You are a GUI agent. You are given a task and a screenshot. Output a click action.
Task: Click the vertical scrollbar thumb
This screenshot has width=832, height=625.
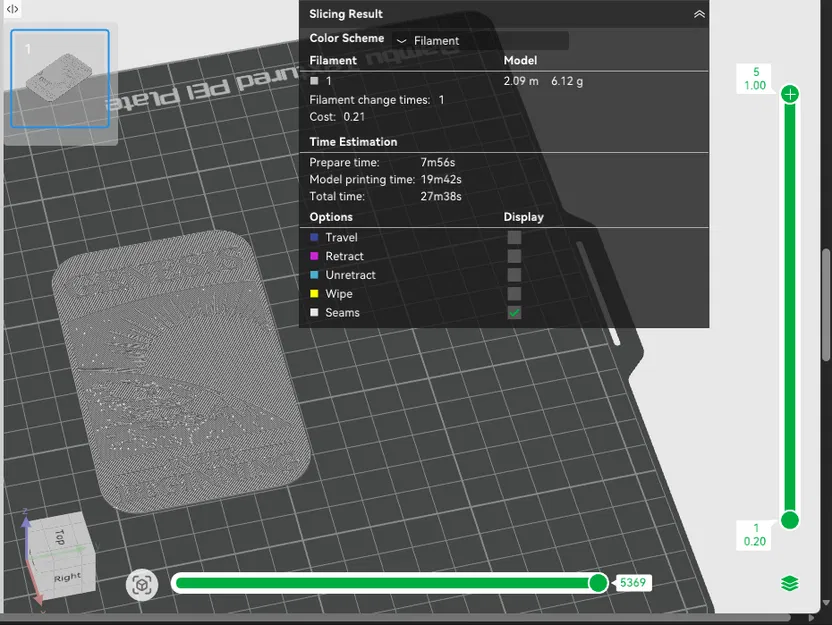826,305
